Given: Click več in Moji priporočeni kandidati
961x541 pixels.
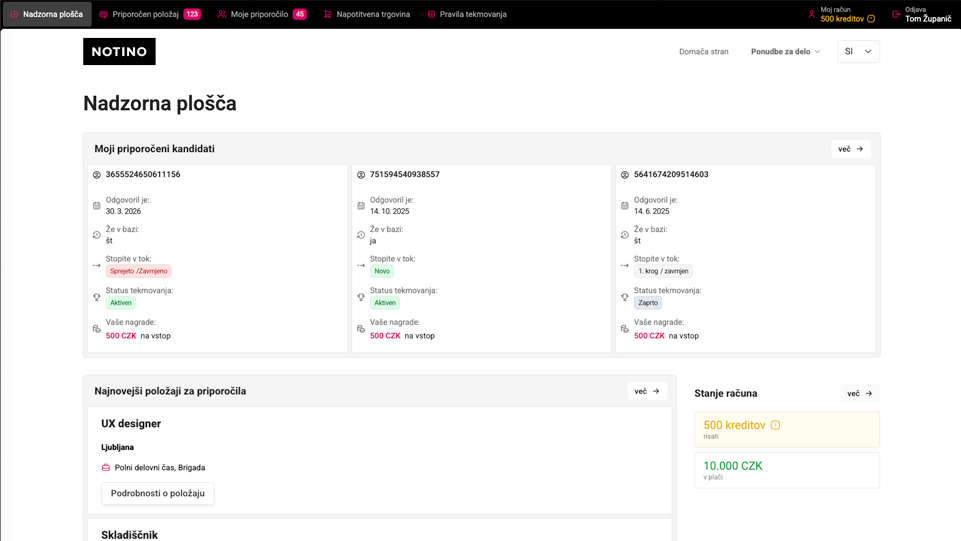Looking at the screenshot, I should [850, 149].
